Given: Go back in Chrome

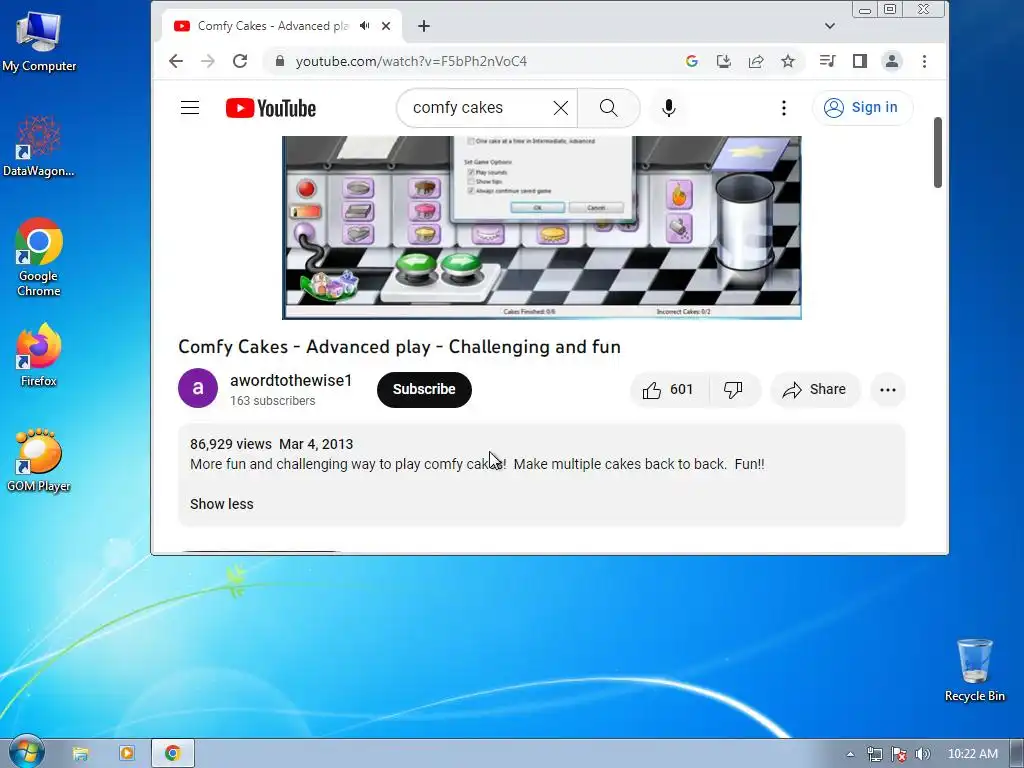Looking at the screenshot, I should click(176, 61).
